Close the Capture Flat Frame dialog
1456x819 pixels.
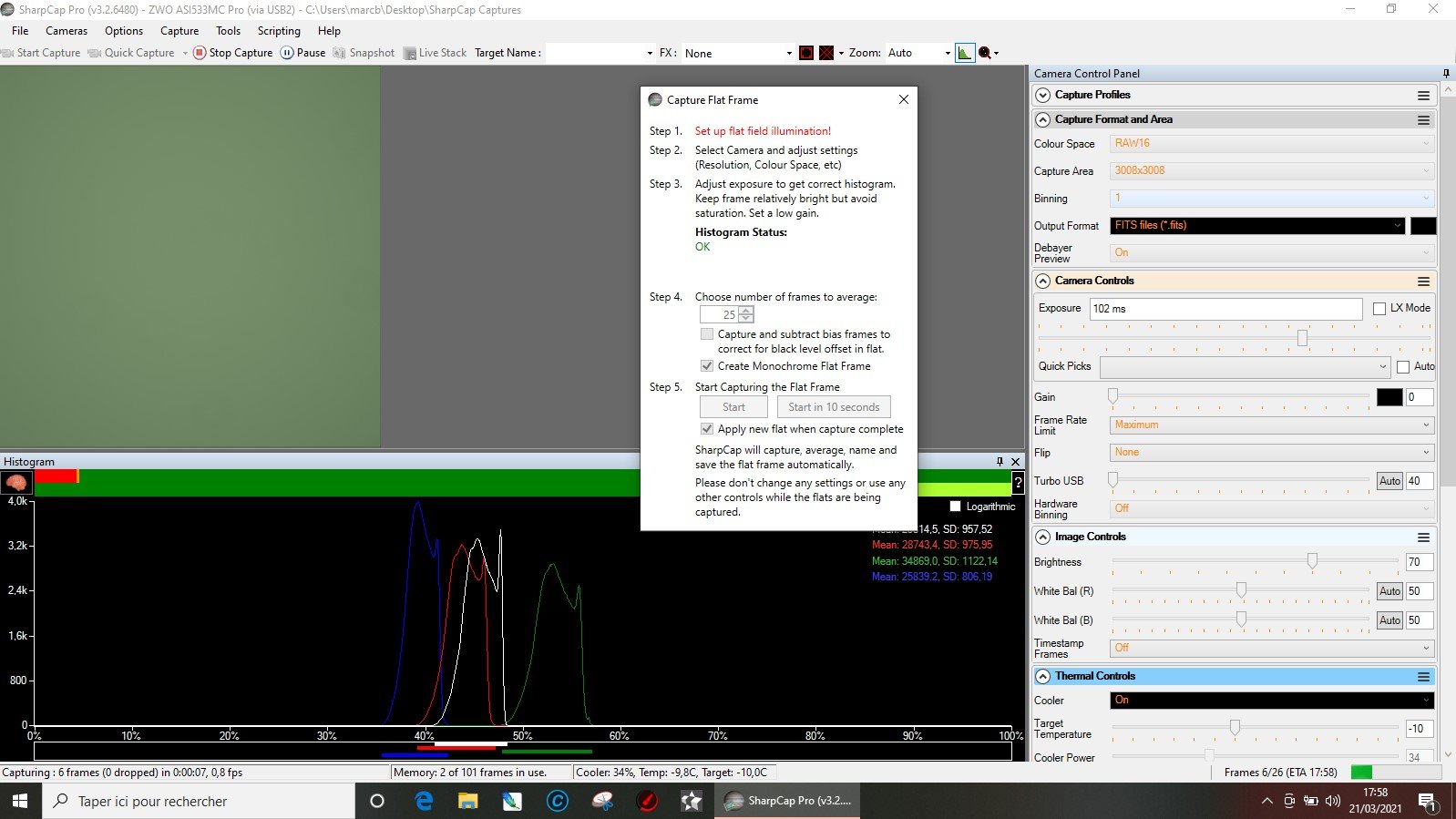pos(904,99)
